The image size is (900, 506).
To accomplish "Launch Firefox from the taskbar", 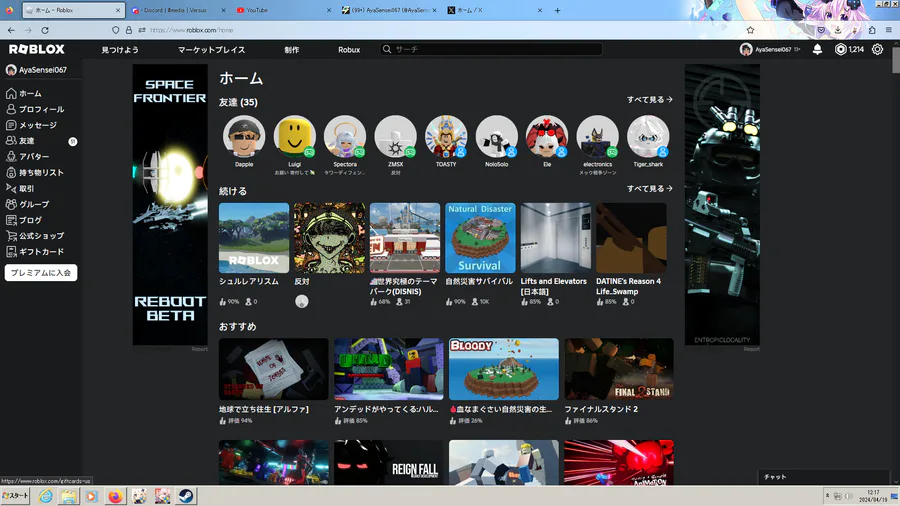I will click(115, 496).
